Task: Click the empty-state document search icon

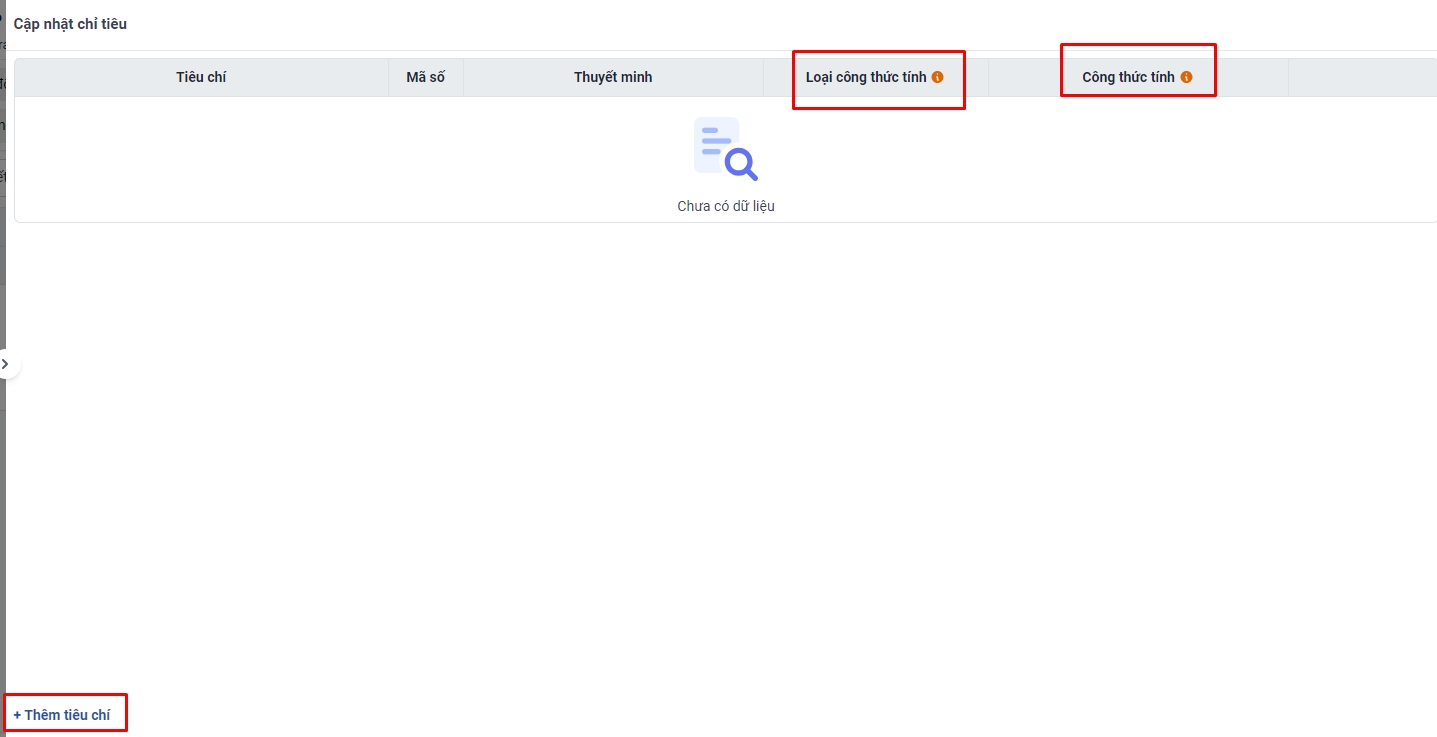Action: [725, 149]
